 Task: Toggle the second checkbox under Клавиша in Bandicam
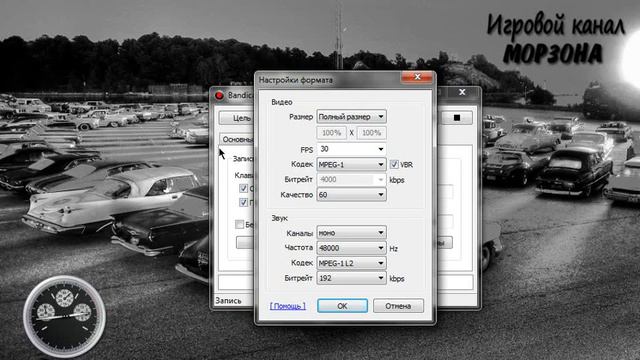[243, 202]
